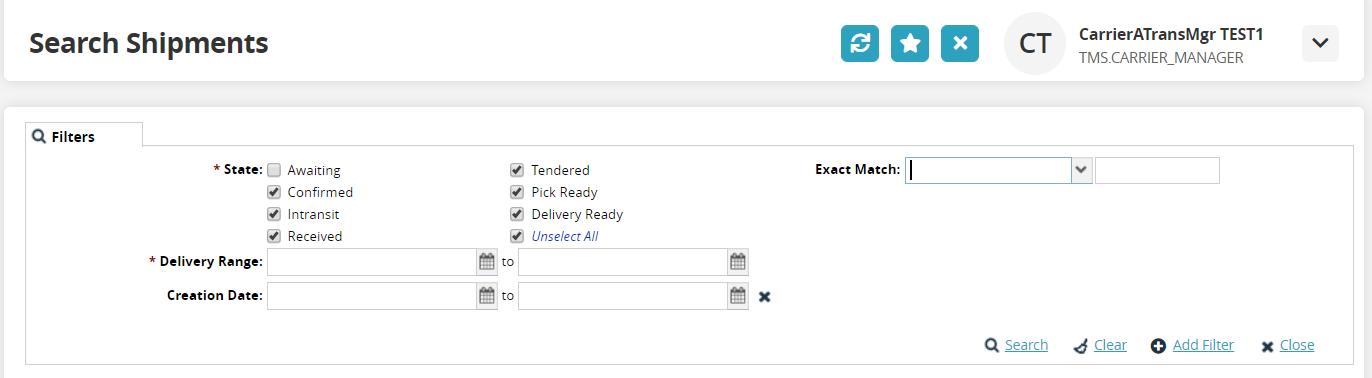The width and height of the screenshot is (1372, 378).
Task: Open the Exact Match dropdown arrow
Action: [x=1081, y=170]
